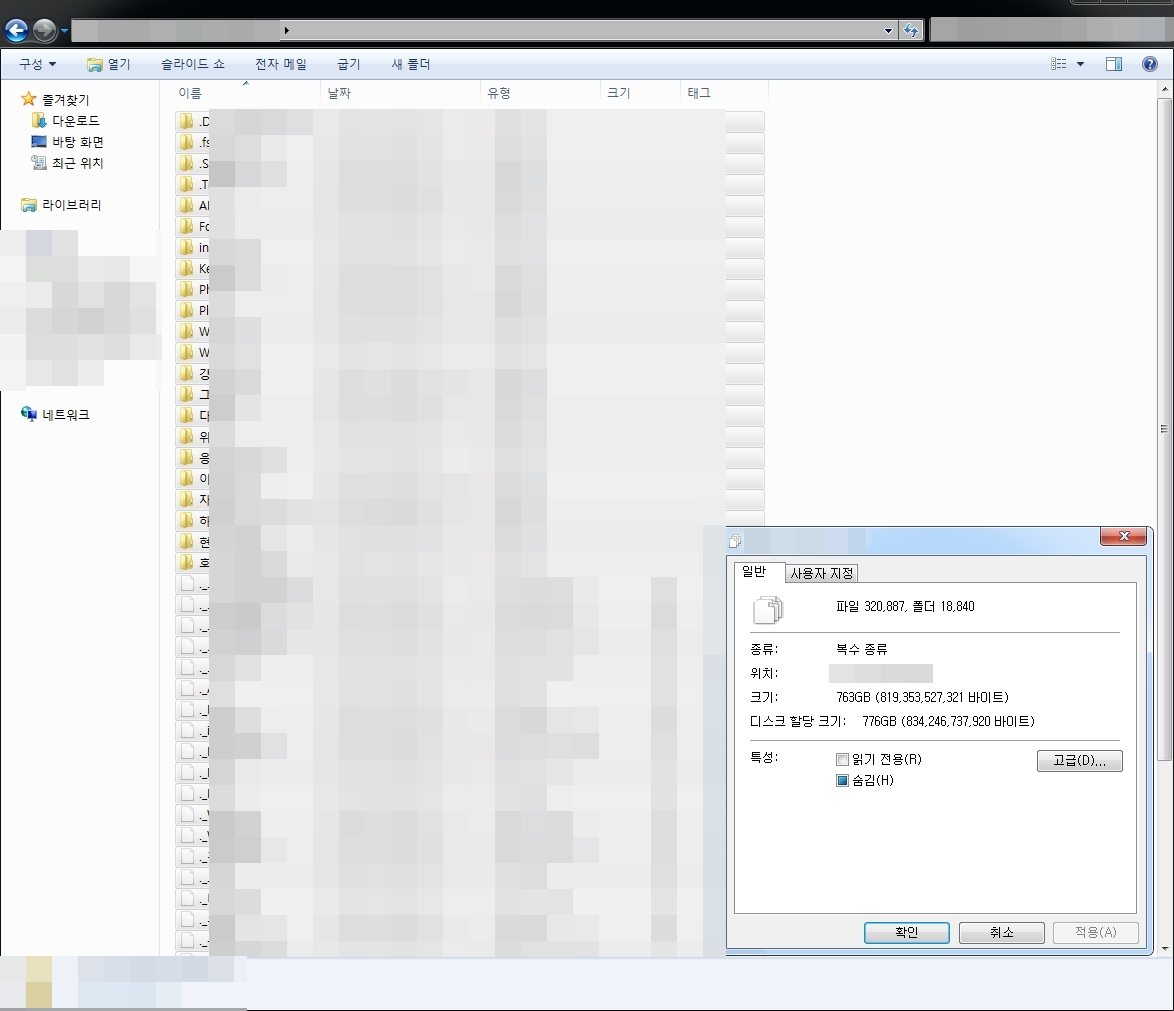Open Help with the question mark icon
The width and height of the screenshot is (1174, 1011).
tap(1150, 64)
